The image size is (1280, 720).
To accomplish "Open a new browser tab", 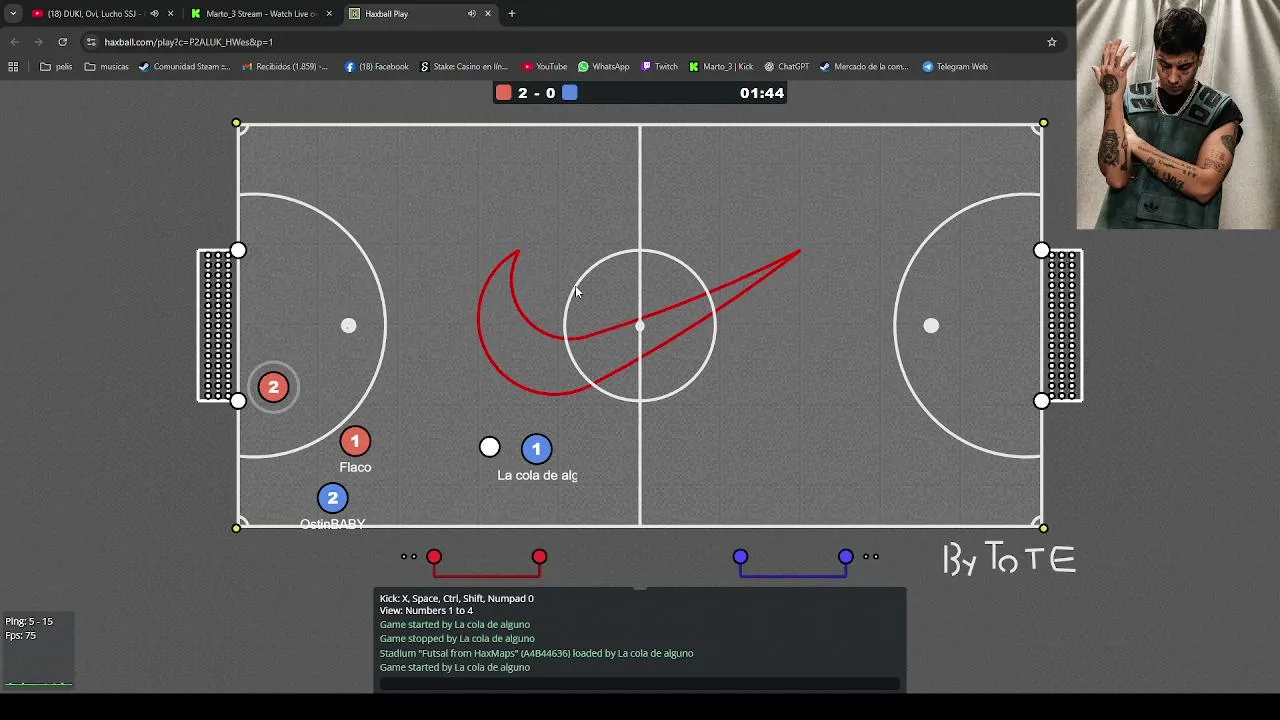I will 512,14.
